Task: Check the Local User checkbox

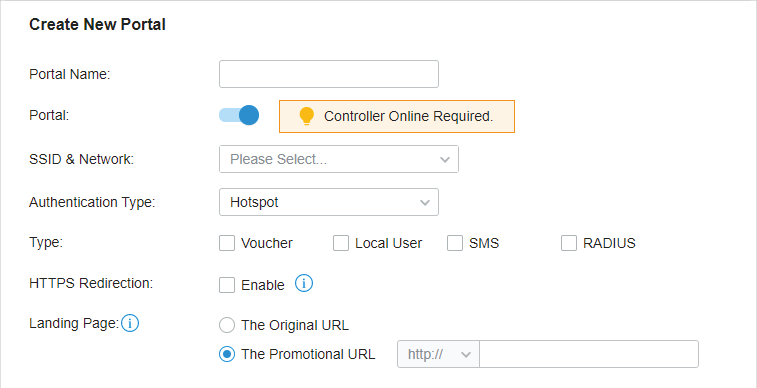Action: pyautogui.click(x=341, y=243)
